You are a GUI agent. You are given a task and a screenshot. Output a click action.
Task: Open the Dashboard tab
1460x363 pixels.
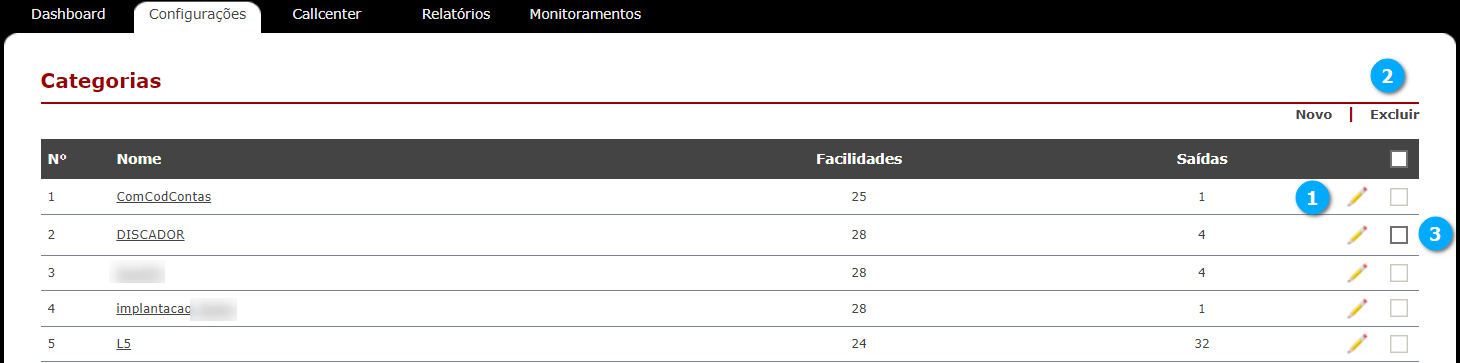(68, 15)
